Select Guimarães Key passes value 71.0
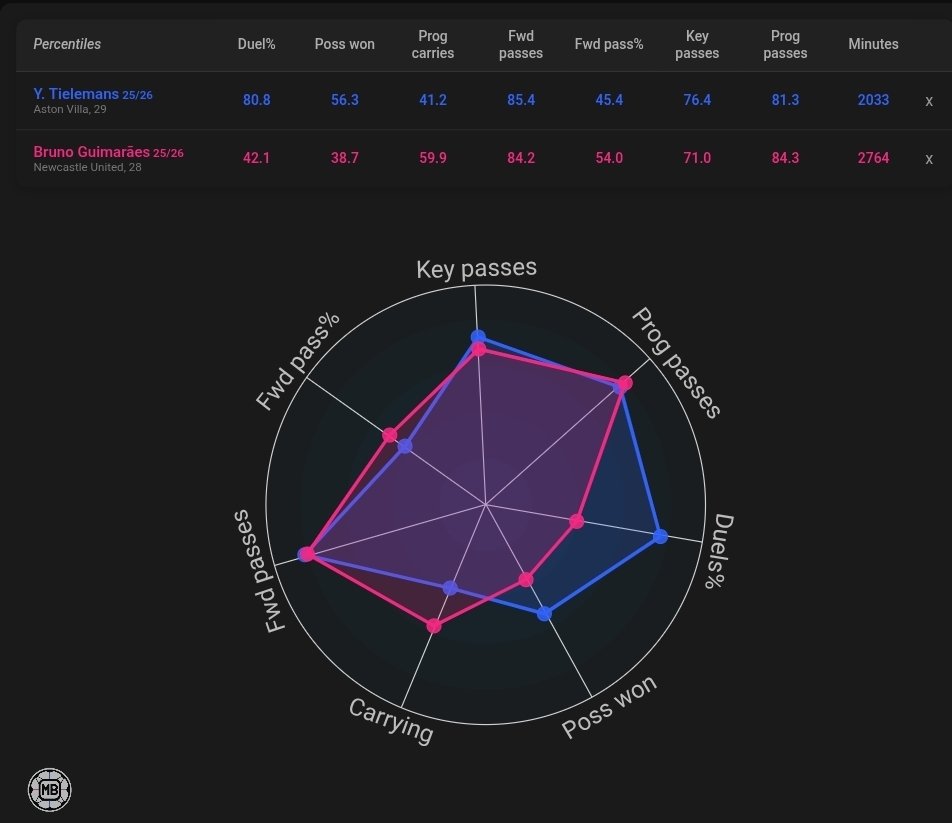The width and height of the screenshot is (952, 823). pyautogui.click(x=697, y=158)
